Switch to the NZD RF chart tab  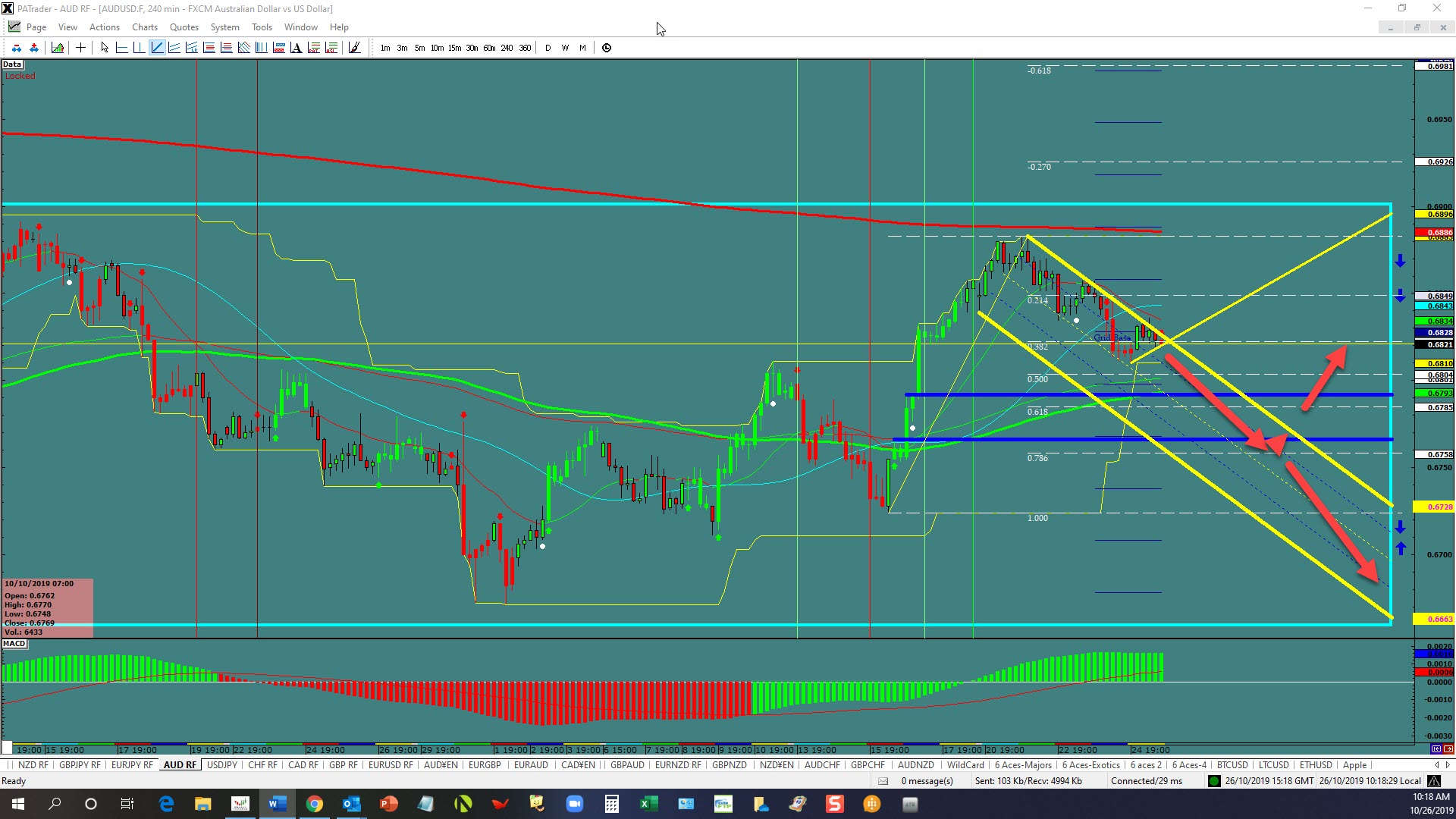click(x=33, y=765)
